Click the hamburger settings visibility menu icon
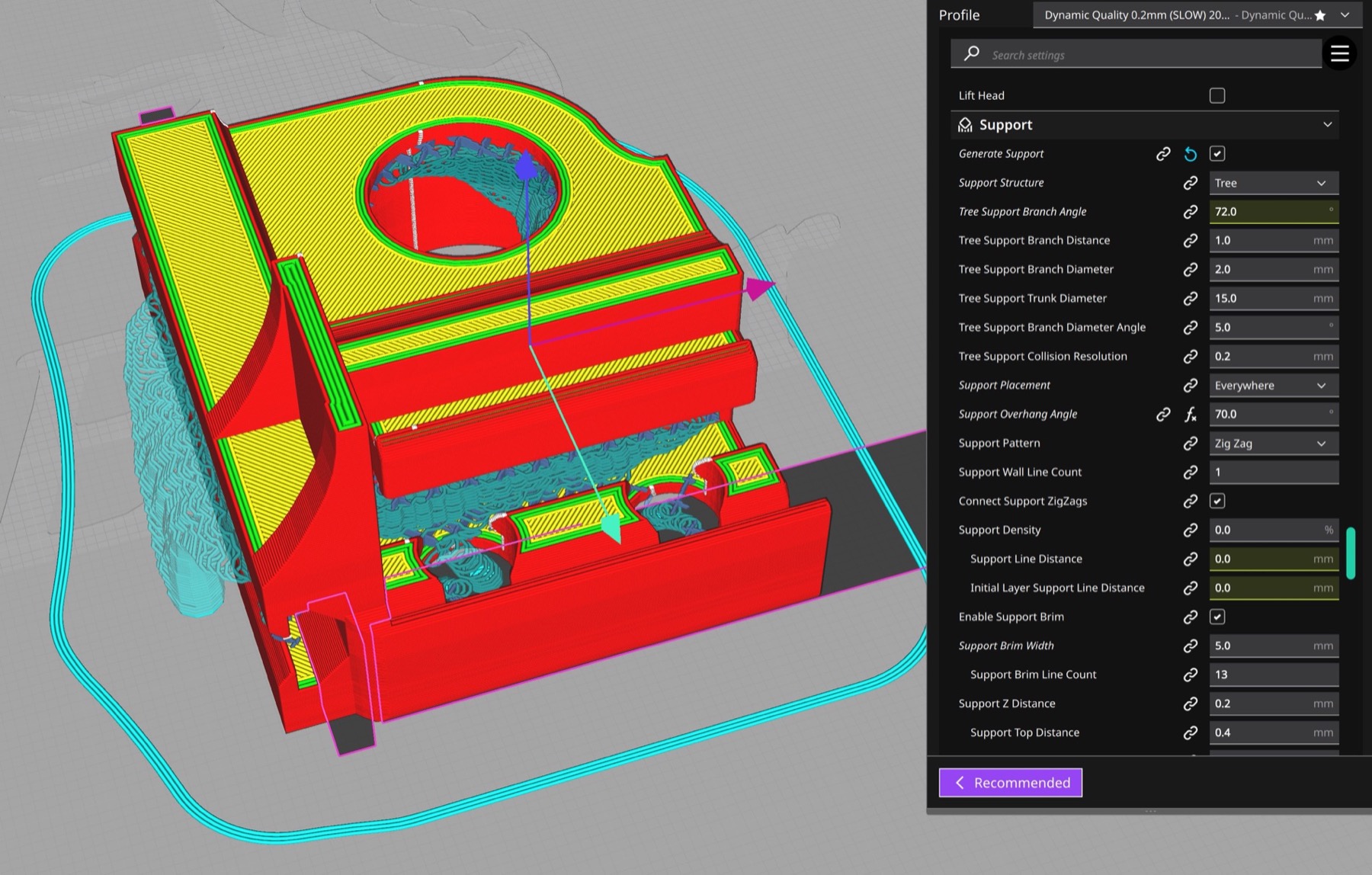 click(x=1339, y=53)
